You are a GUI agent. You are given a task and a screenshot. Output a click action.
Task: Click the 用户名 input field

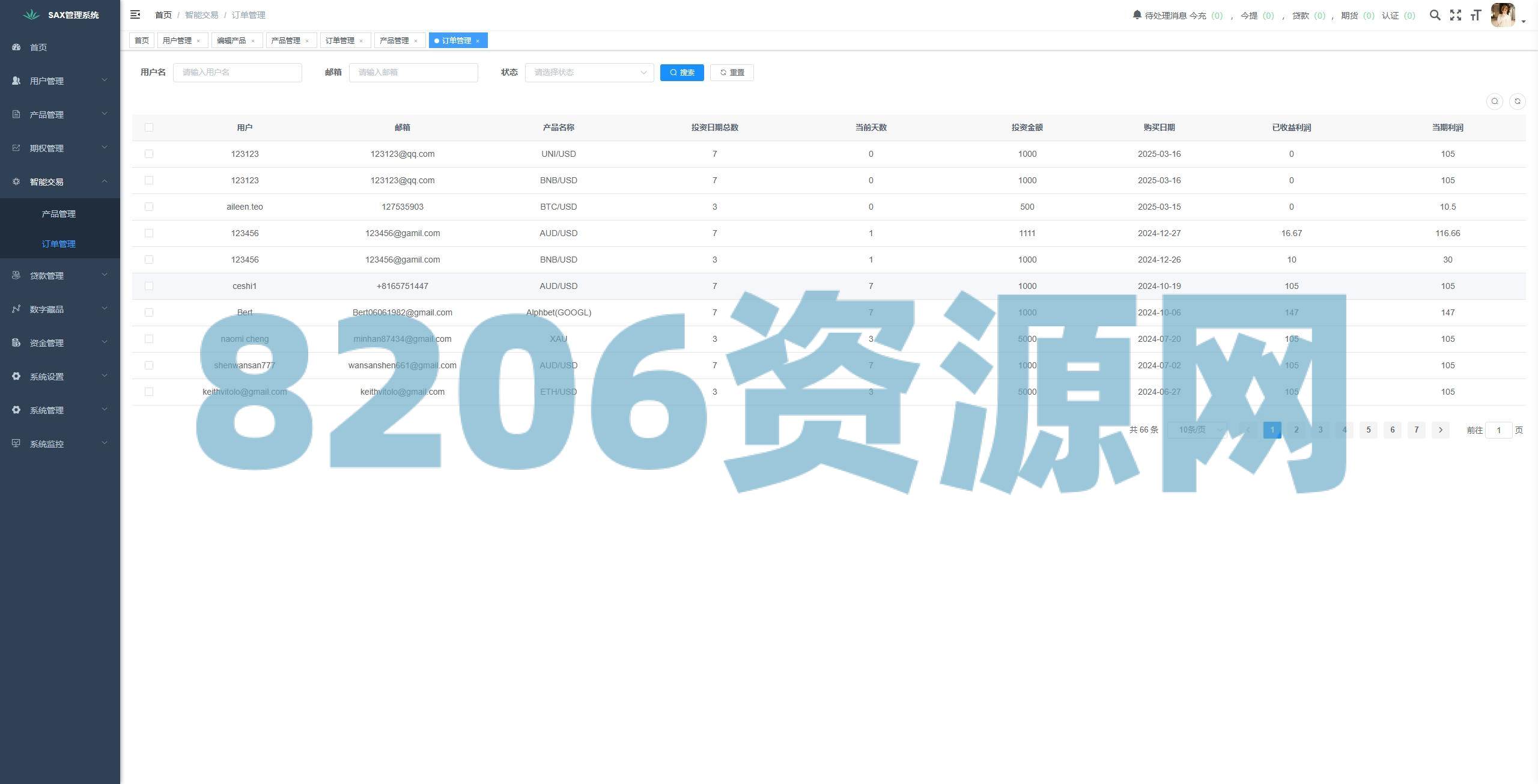[237, 72]
